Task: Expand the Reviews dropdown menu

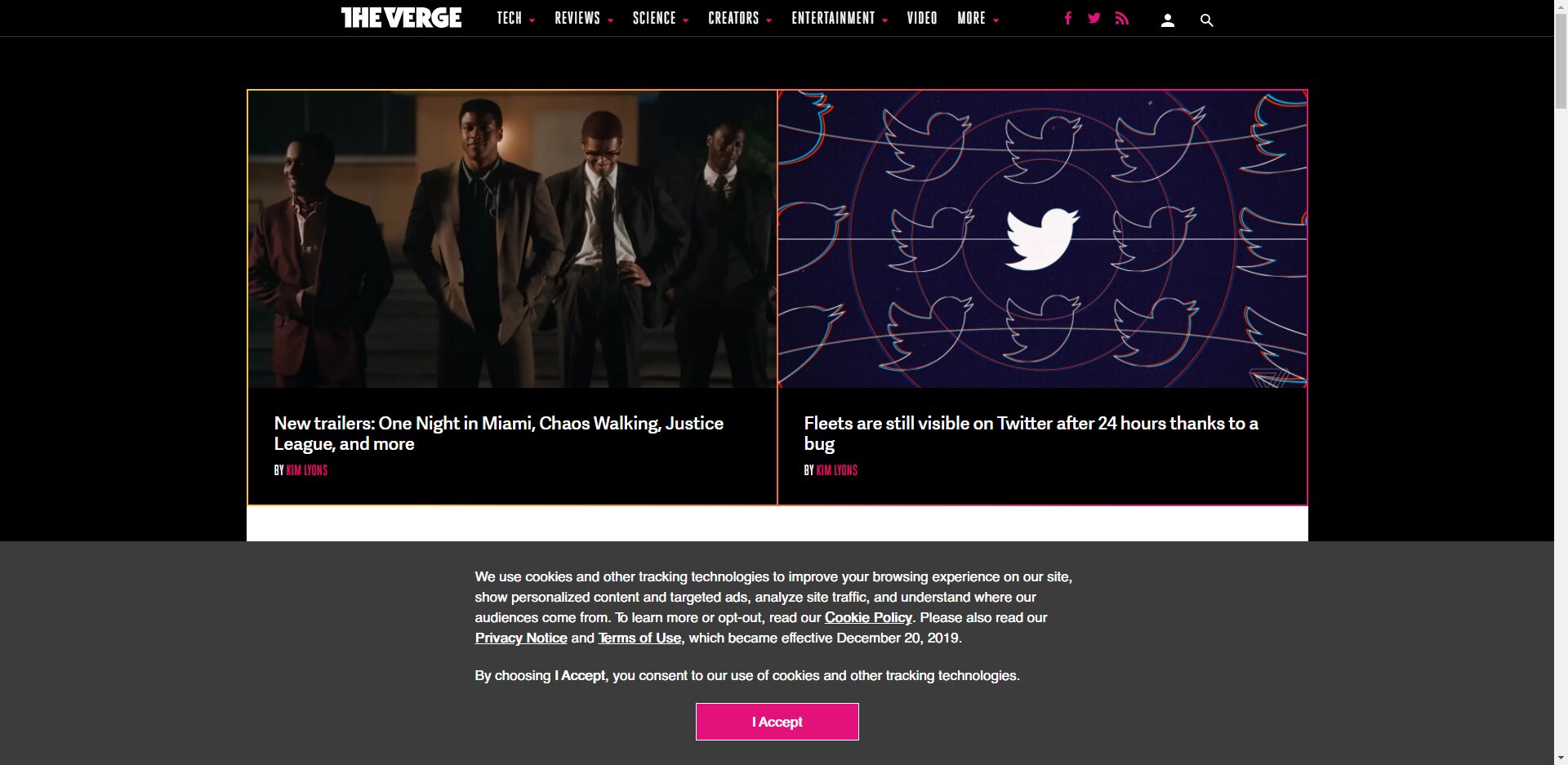Action: click(583, 18)
